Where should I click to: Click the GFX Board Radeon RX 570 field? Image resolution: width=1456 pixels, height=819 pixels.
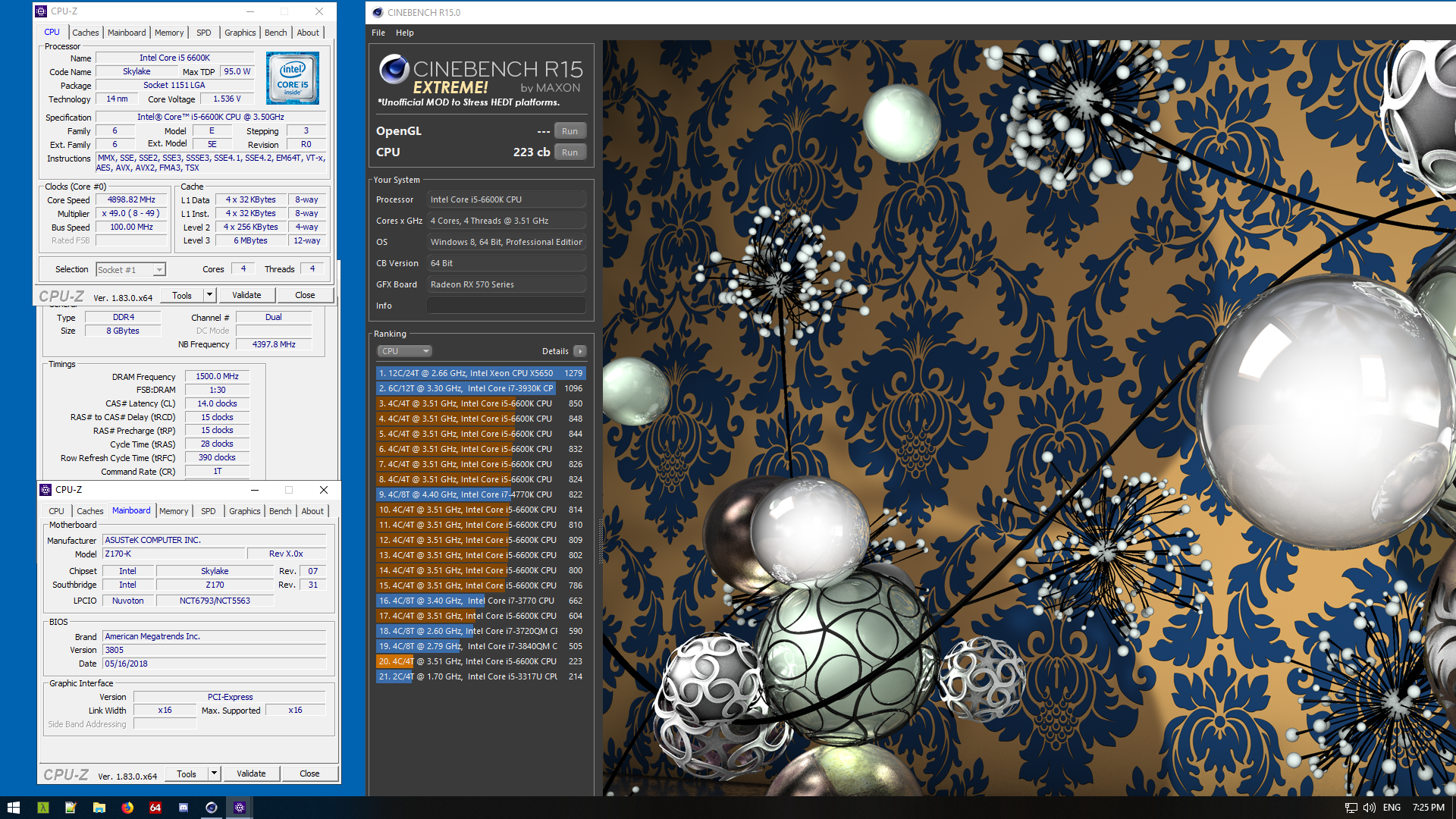[507, 284]
